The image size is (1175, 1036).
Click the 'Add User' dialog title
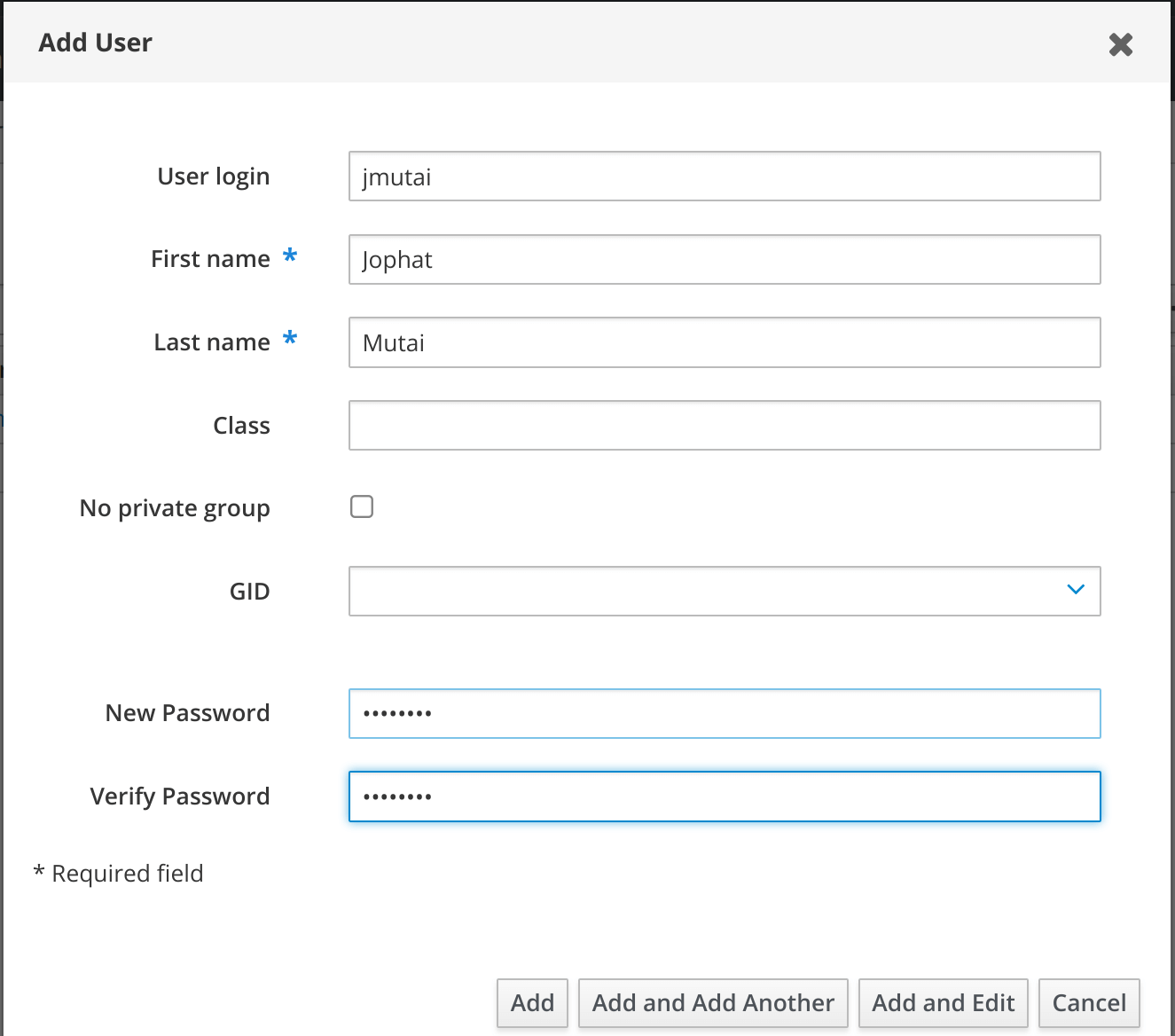[x=96, y=43]
